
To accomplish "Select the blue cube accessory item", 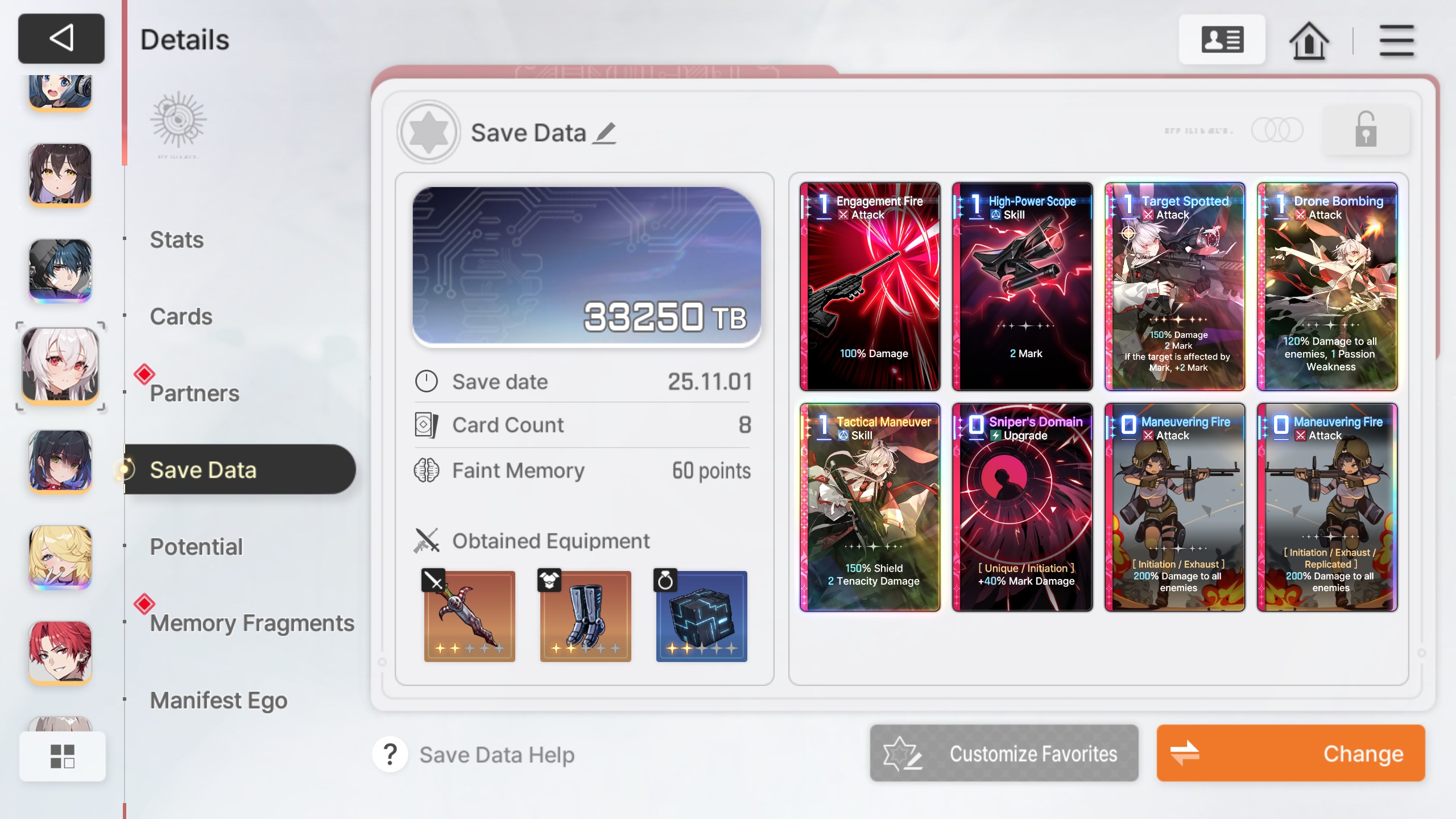I will (701, 616).
